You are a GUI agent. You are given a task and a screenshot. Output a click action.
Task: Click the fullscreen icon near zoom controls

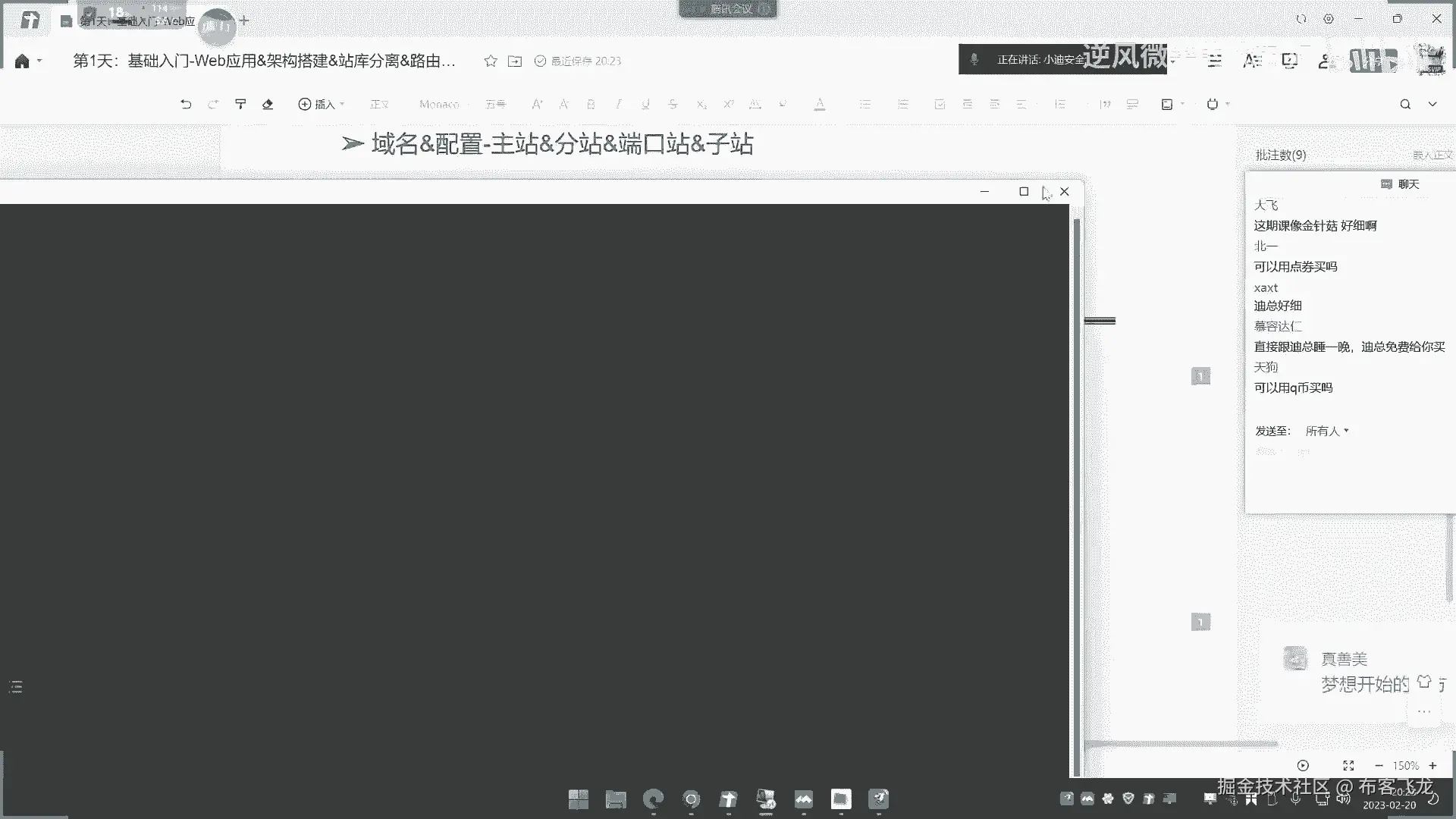[x=1348, y=766]
